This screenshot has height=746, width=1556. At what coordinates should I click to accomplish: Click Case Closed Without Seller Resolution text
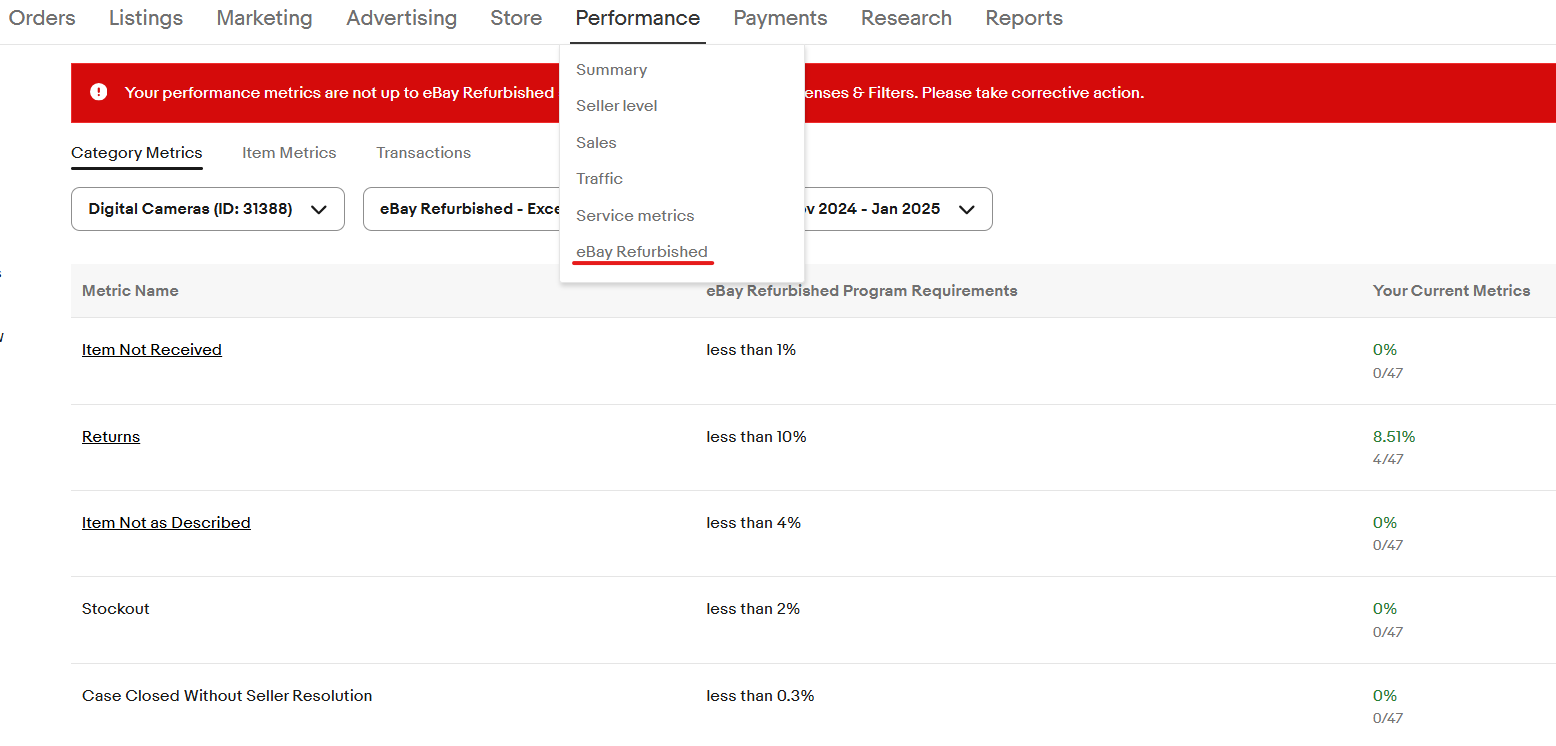(227, 696)
